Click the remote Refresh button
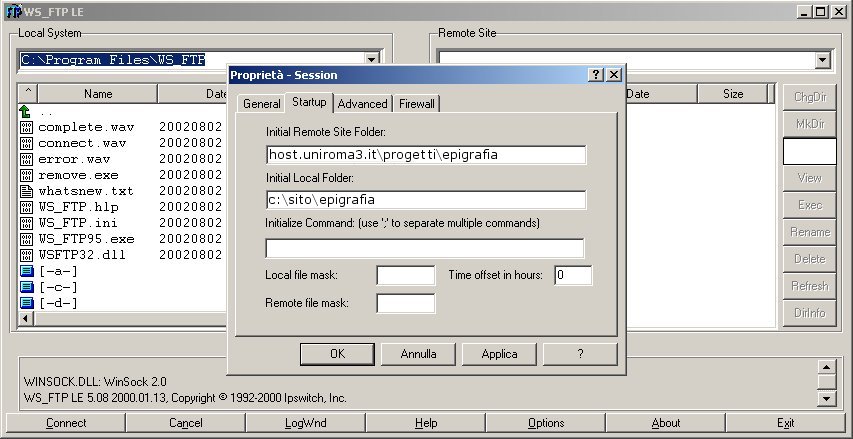Screen dimensions: 853x439 [809, 286]
